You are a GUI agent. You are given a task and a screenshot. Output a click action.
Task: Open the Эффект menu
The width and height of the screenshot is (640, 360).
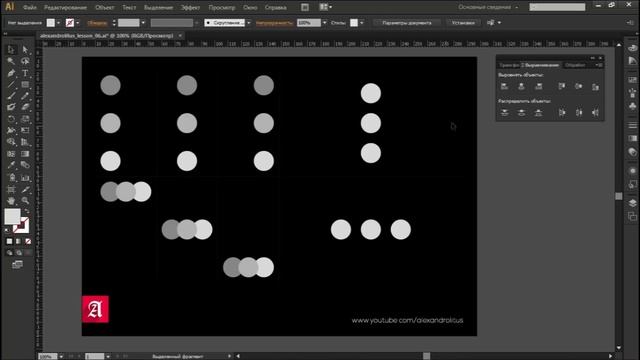(x=190, y=7)
